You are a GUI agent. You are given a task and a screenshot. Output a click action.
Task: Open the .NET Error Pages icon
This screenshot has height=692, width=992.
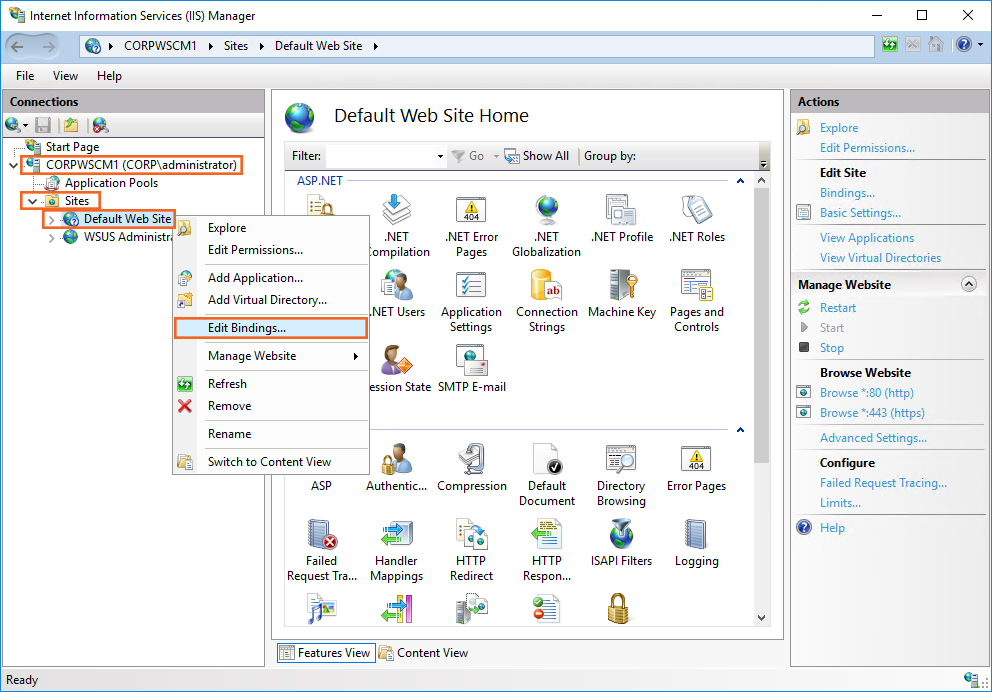471,225
